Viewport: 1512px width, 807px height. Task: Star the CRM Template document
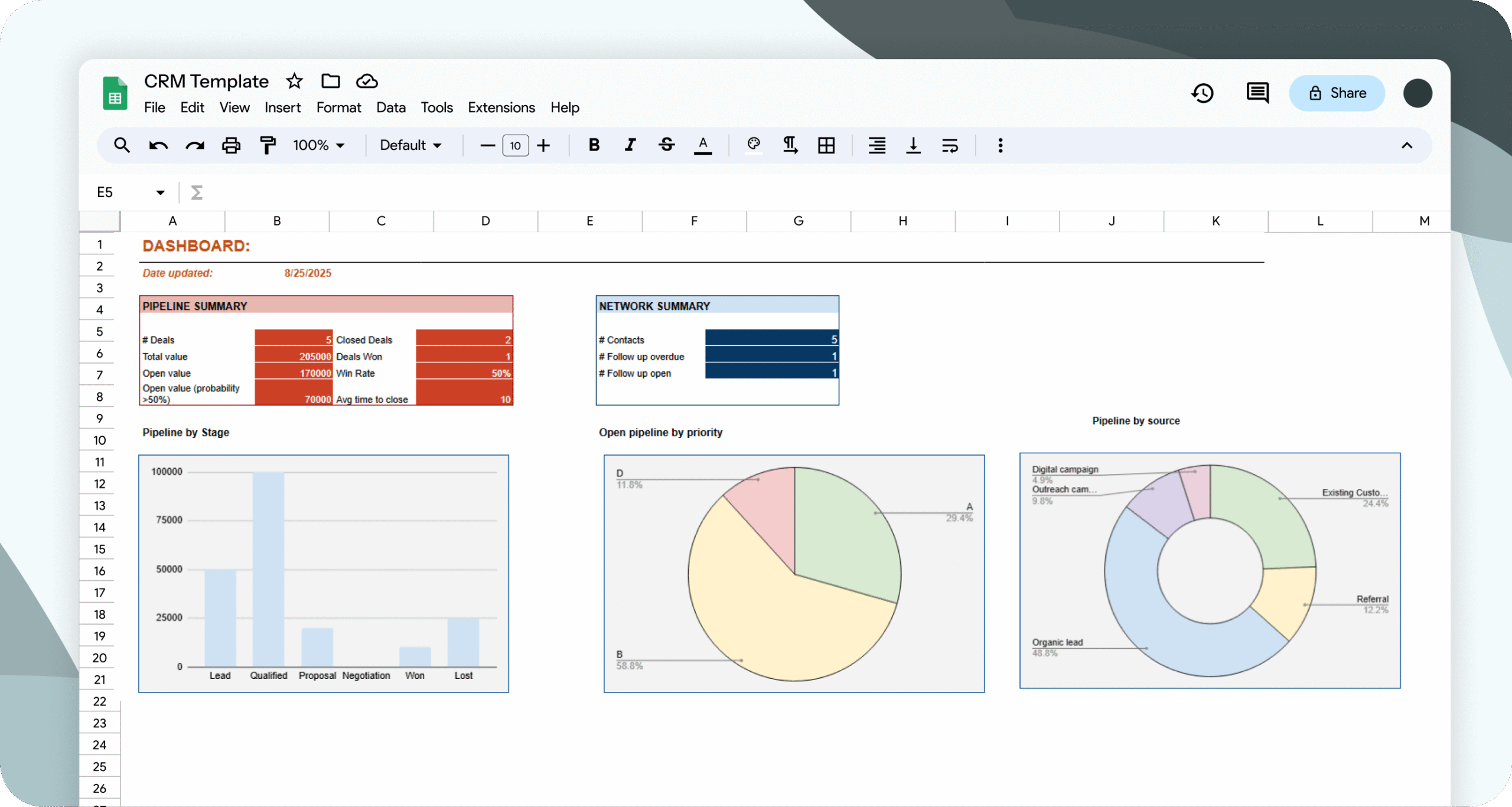click(x=294, y=81)
